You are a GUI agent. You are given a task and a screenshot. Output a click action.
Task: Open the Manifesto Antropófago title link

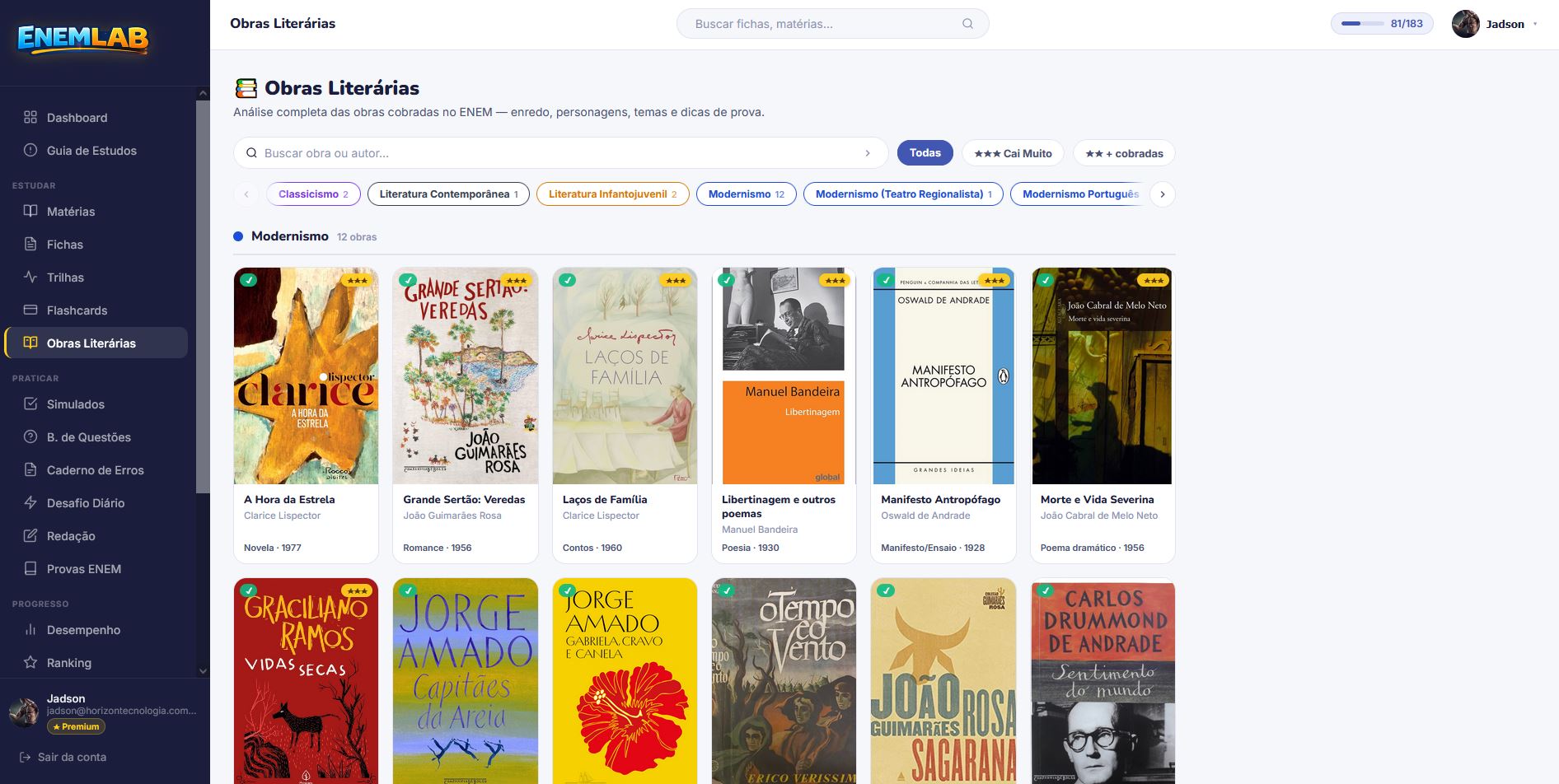940,499
